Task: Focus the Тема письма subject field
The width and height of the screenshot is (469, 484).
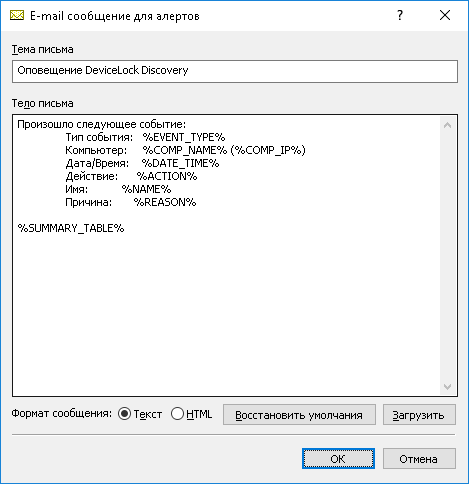Action: (x=235, y=71)
